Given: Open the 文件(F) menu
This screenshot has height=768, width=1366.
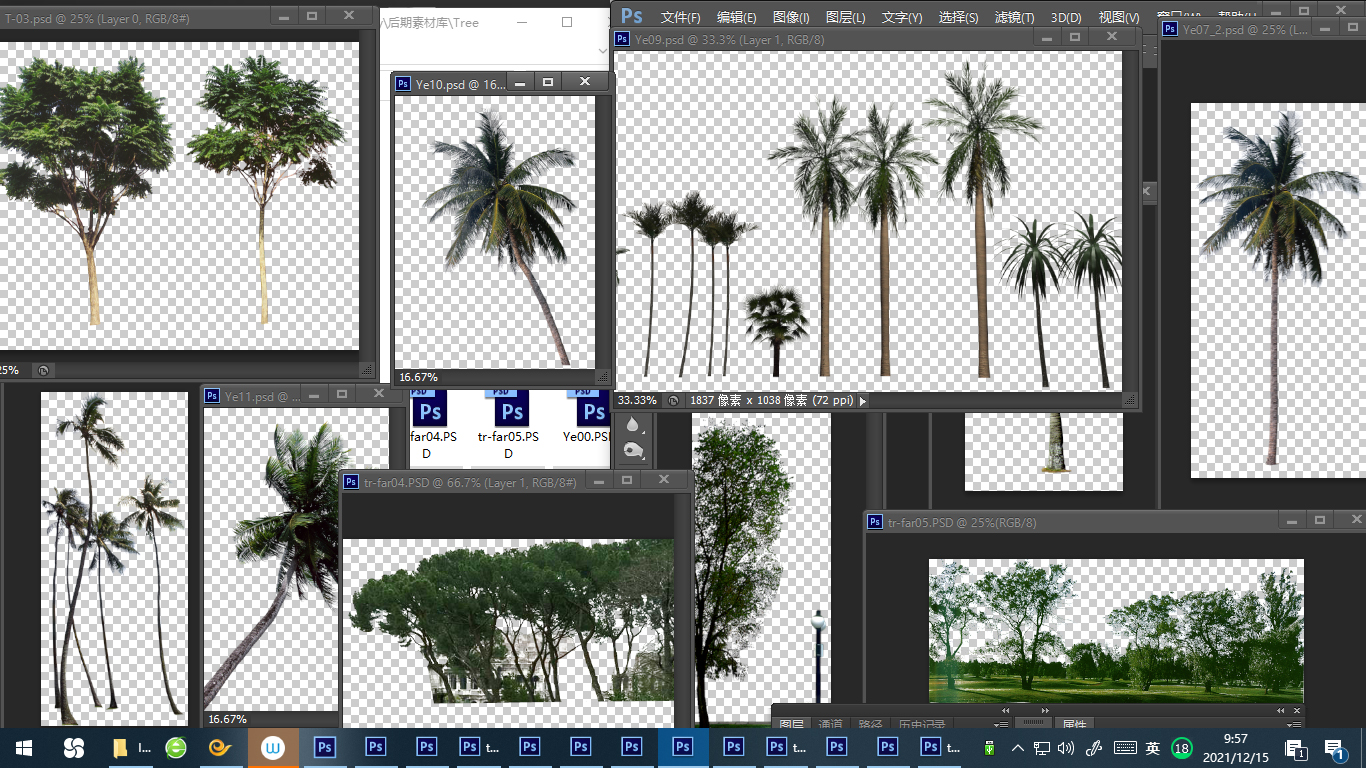Looking at the screenshot, I should (681, 17).
